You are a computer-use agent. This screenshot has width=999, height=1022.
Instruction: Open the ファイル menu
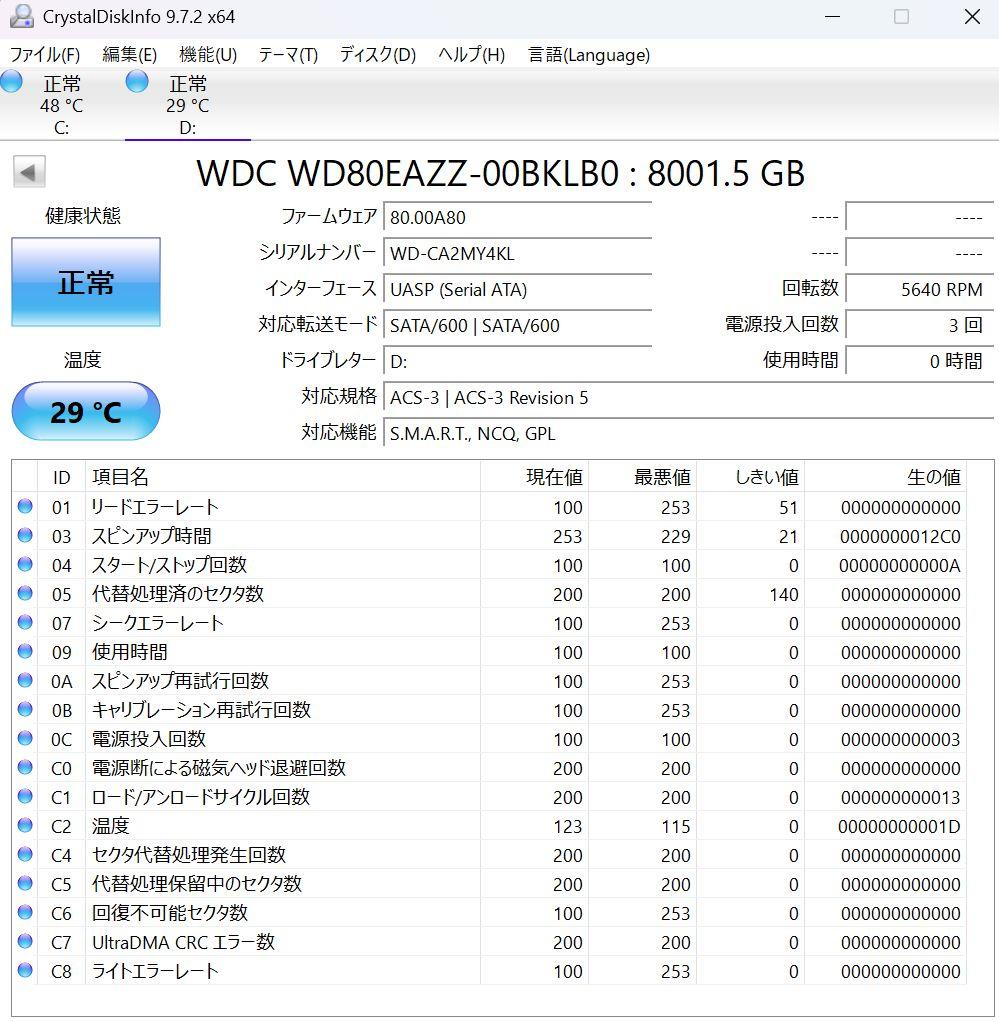[x=46, y=55]
